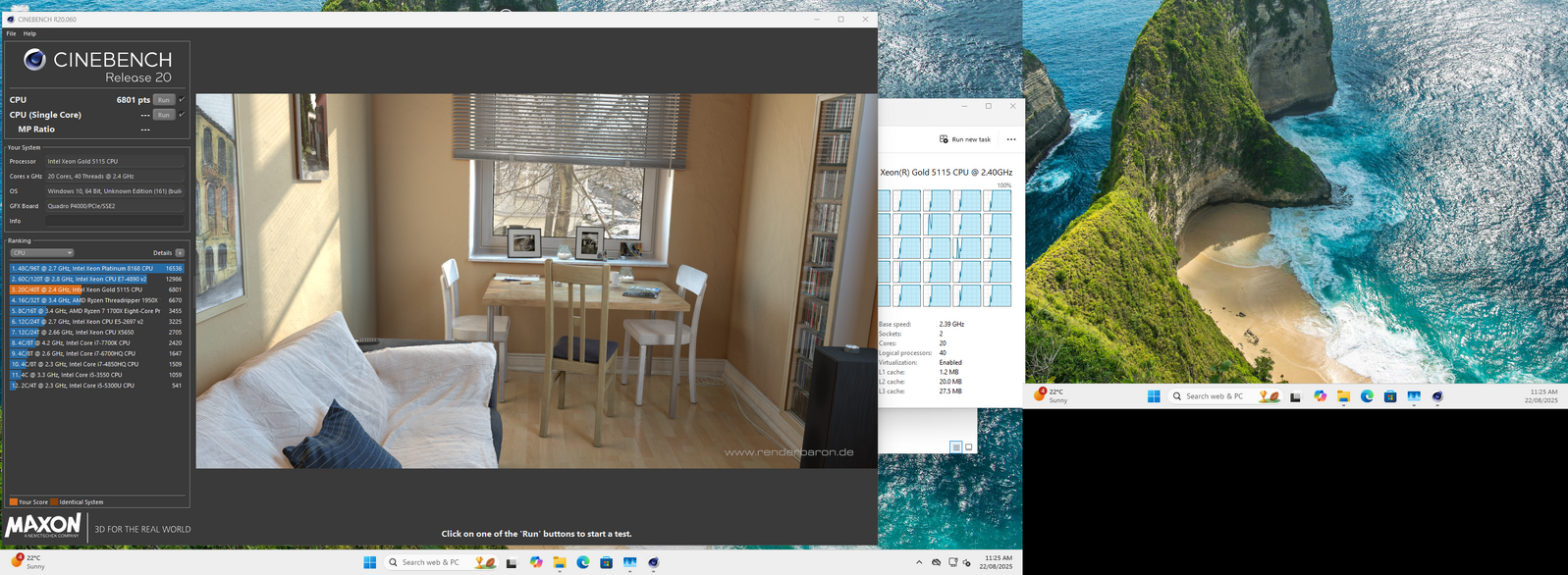The image size is (1568, 575).
Task: Open the clock showing 11:25 AM on main taskbar
Action: (x=998, y=562)
